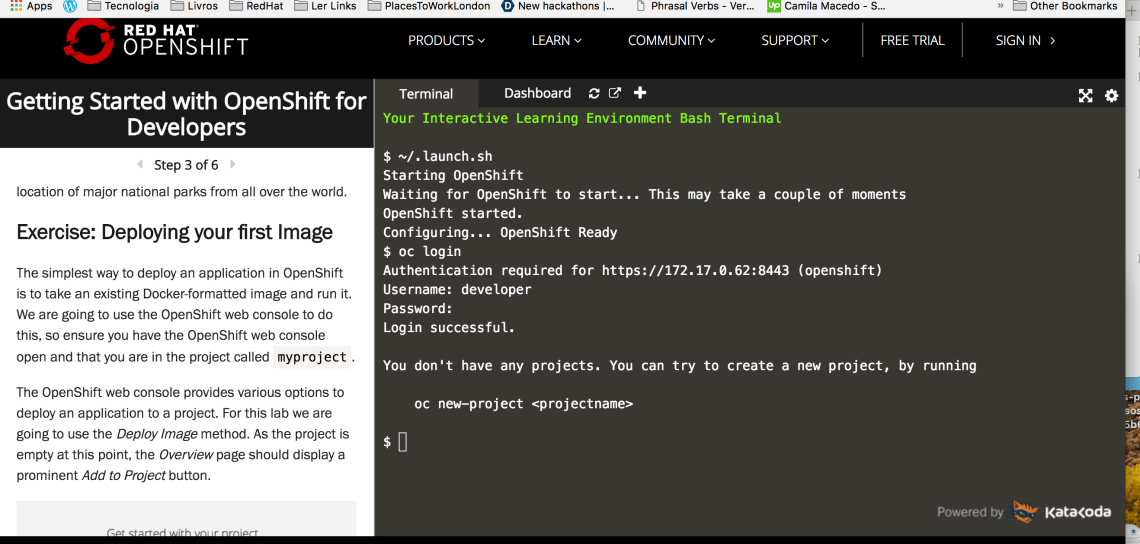Open terminal settings gear icon
Viewport: 1140px width, 544px height.
click(x=1111, y=96)
